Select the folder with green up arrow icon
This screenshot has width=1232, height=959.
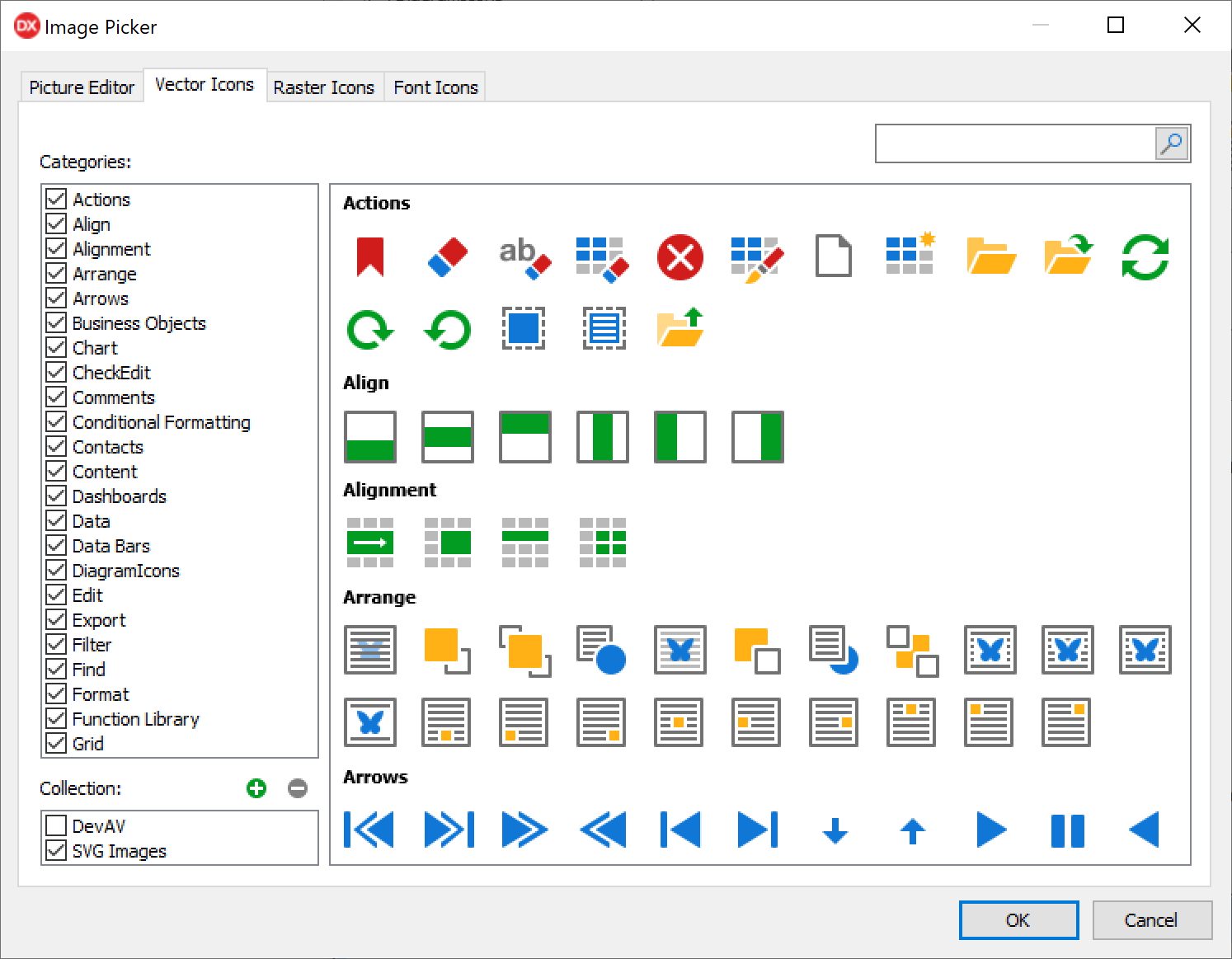click(x=680, y=329)
